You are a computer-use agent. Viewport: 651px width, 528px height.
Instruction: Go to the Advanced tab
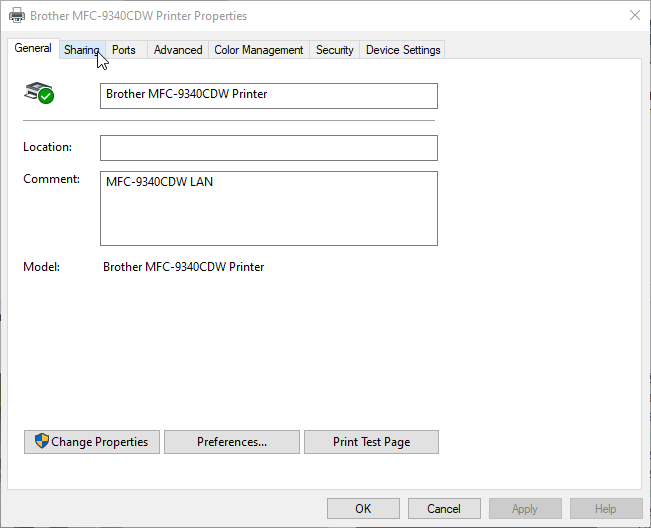178,50
